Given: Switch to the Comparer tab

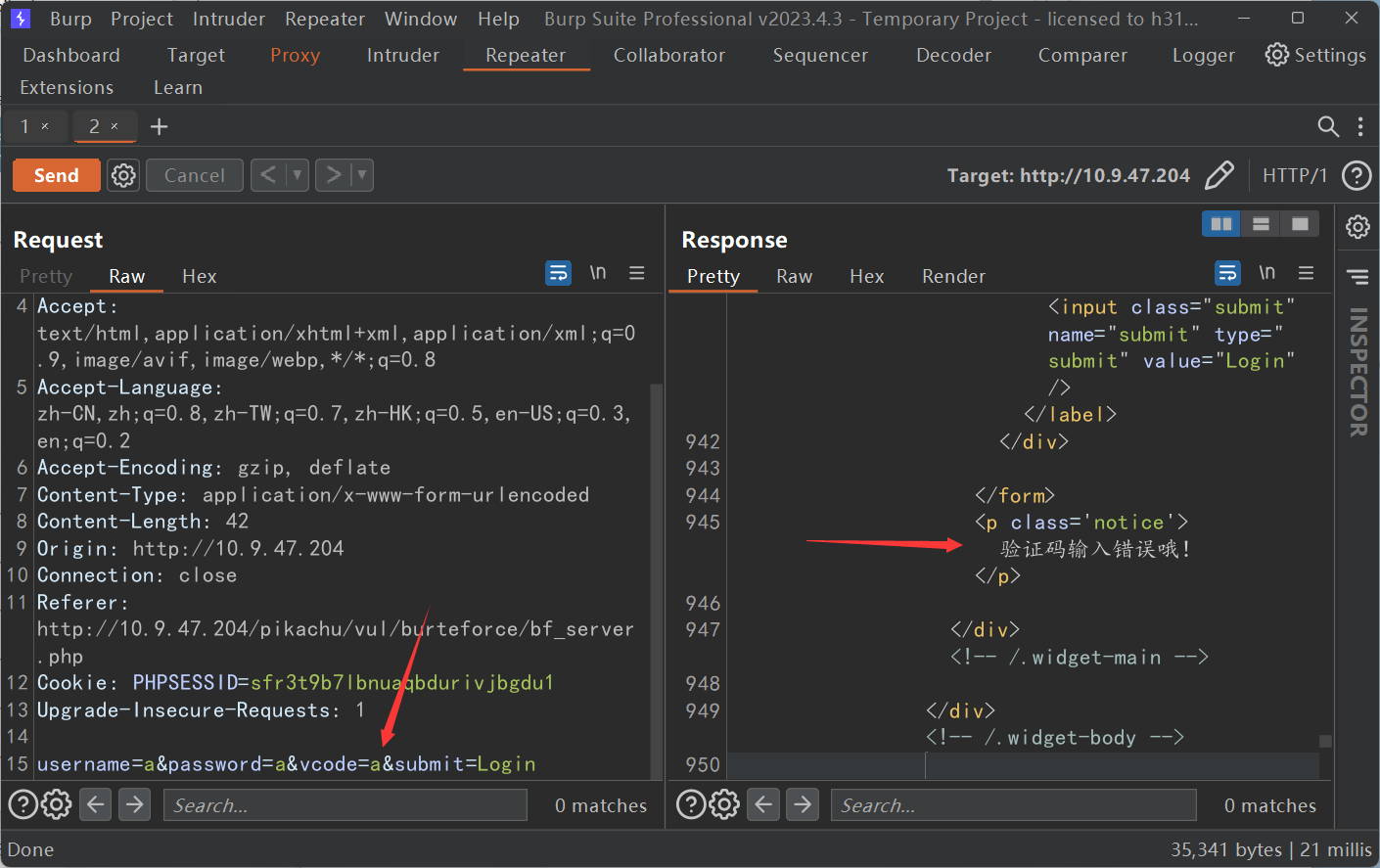Looking at the screenshot, I should (1082, 55).
